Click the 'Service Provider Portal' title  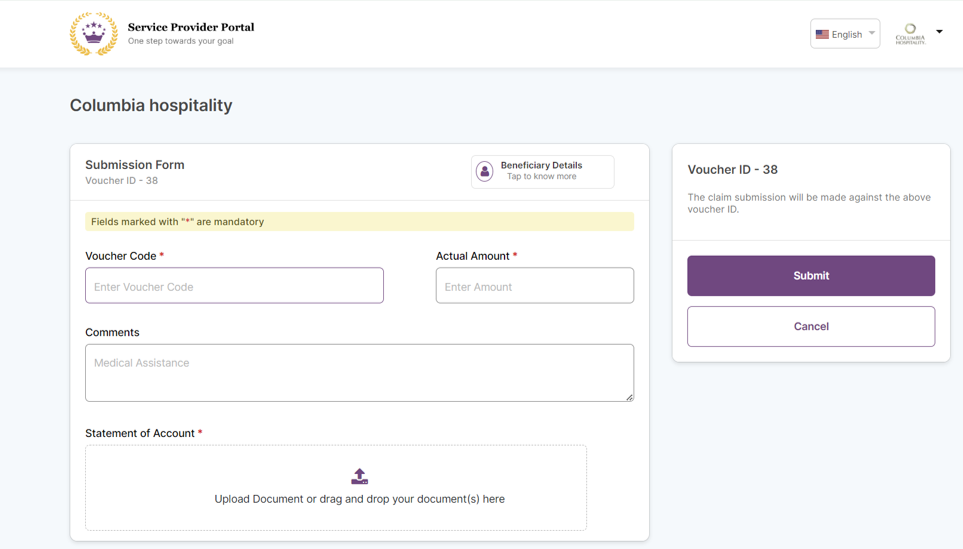(191, 27)
